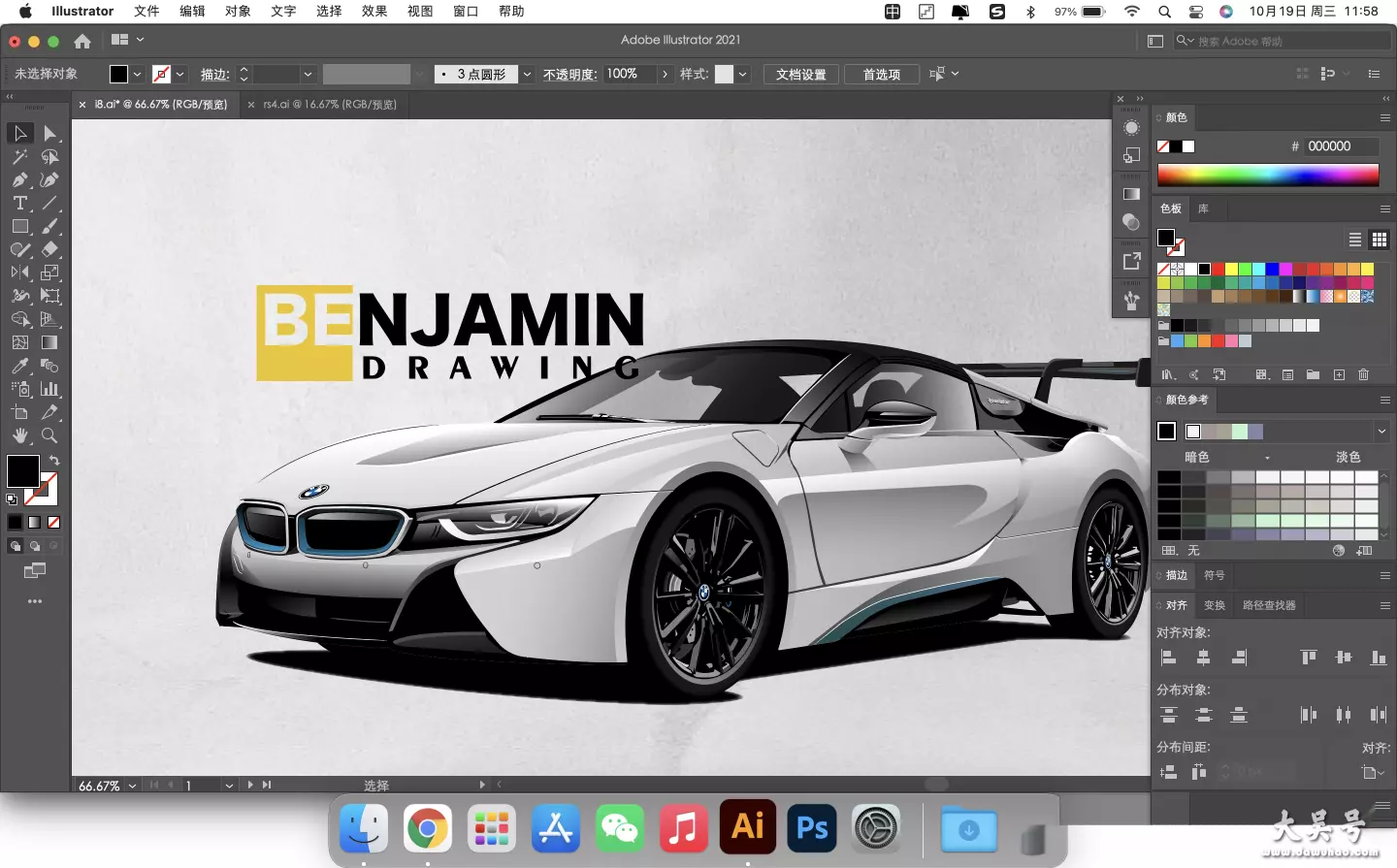Switch swatches panel to list view
Image resolution: width=1397 pixels, height=868 pixels.
pos(1355,240)
